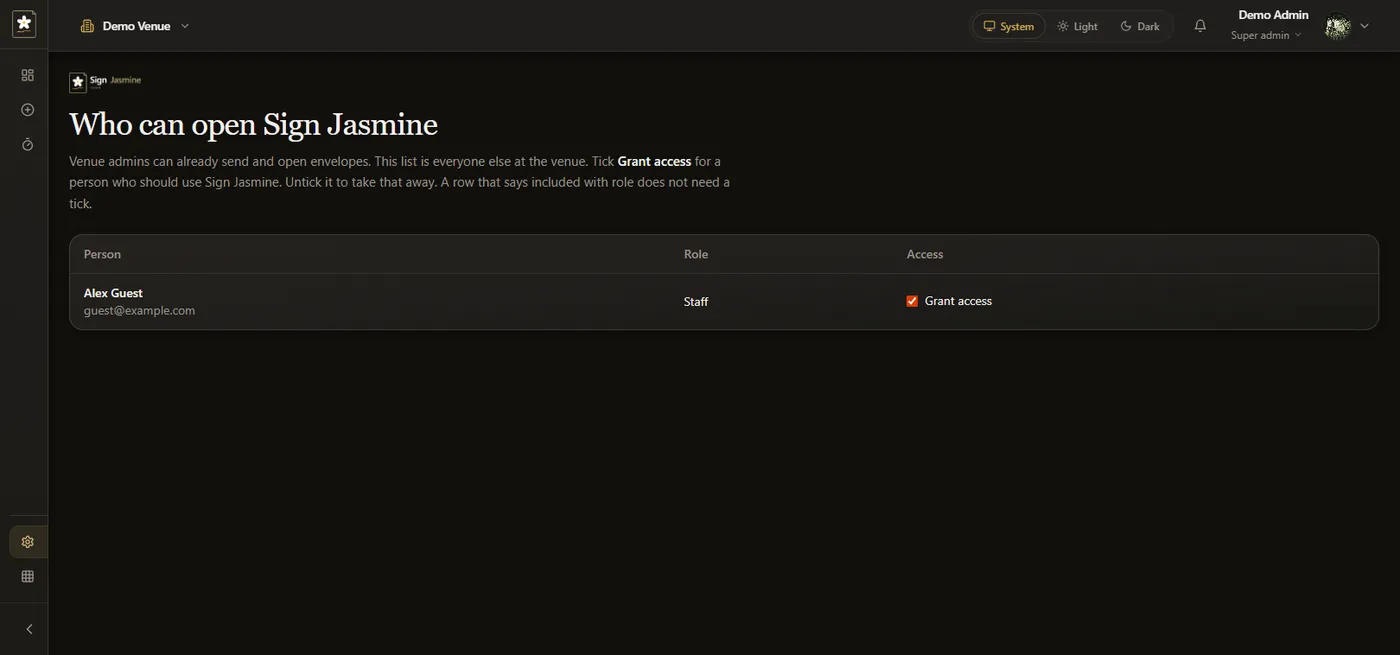Untick Grant access for Alex Guest
The height and width of the screenshot is (655, 1400).
tap(912, 301)
